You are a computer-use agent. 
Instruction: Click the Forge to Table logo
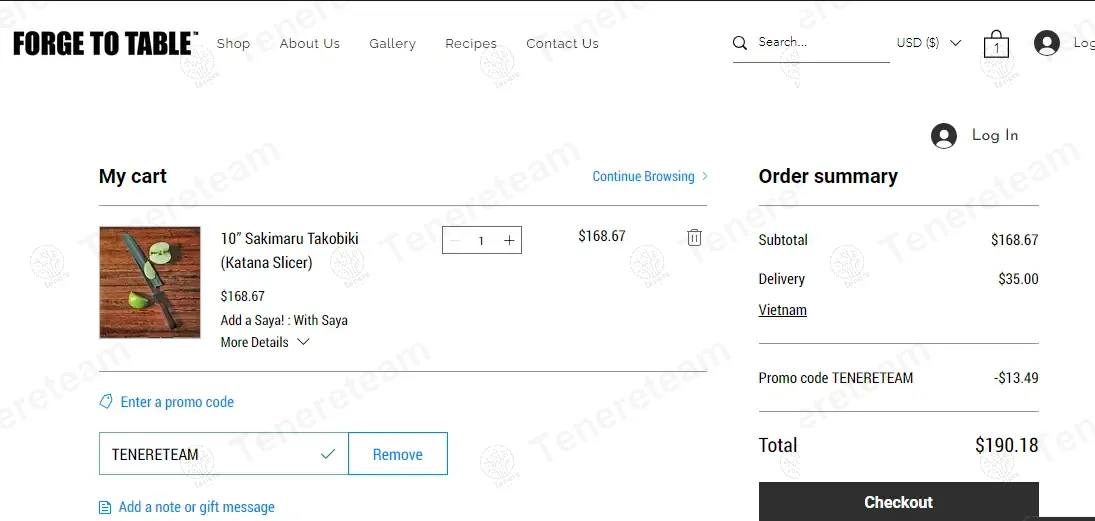[x=105, y=43]
